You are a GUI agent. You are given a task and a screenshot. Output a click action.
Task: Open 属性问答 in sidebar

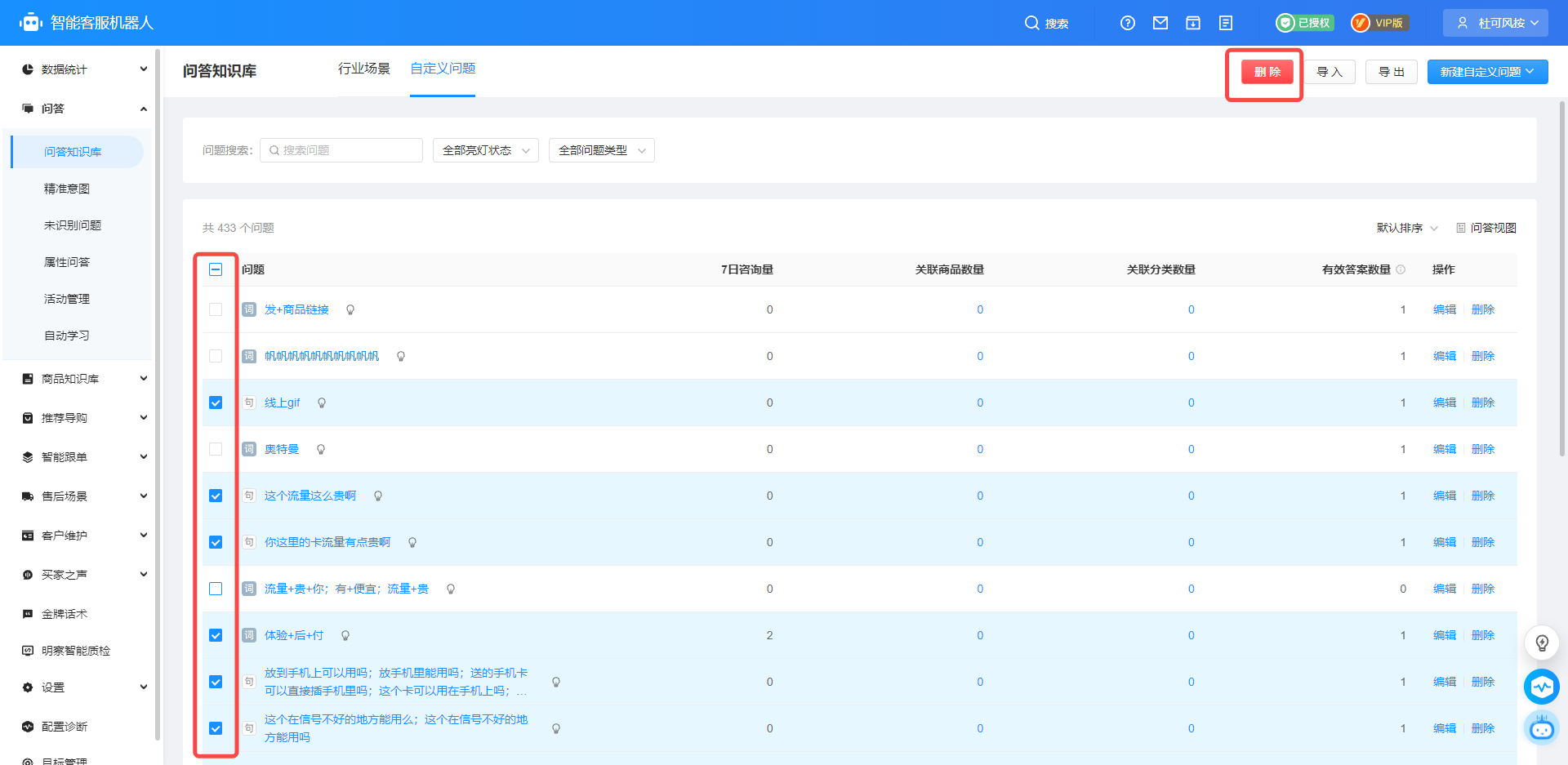67,262
